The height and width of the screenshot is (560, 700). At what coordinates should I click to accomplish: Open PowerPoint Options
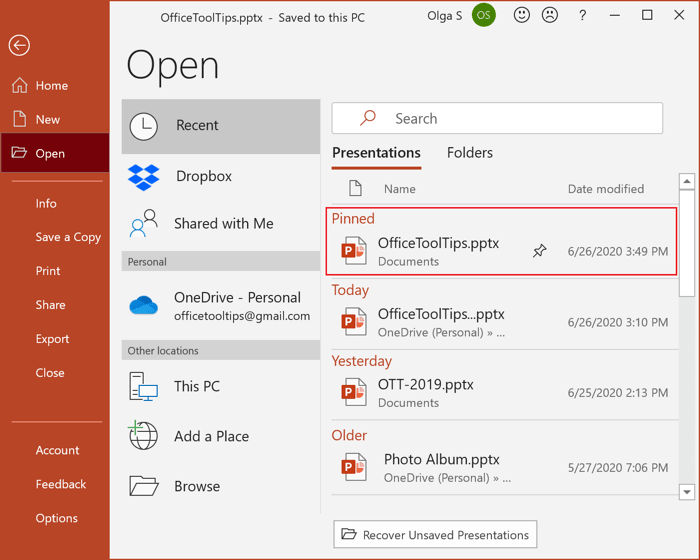(55, 518)
